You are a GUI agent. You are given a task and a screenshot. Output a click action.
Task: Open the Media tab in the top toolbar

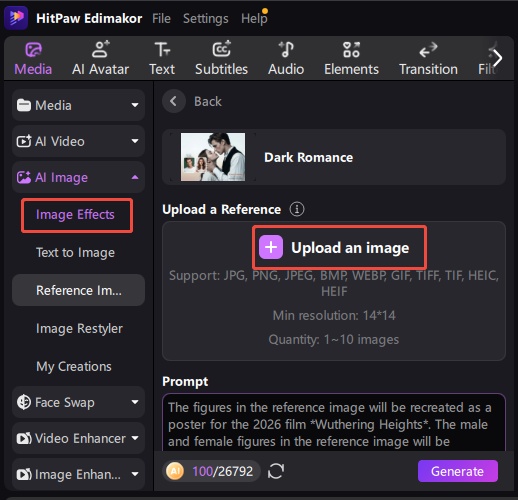point(33,59)
